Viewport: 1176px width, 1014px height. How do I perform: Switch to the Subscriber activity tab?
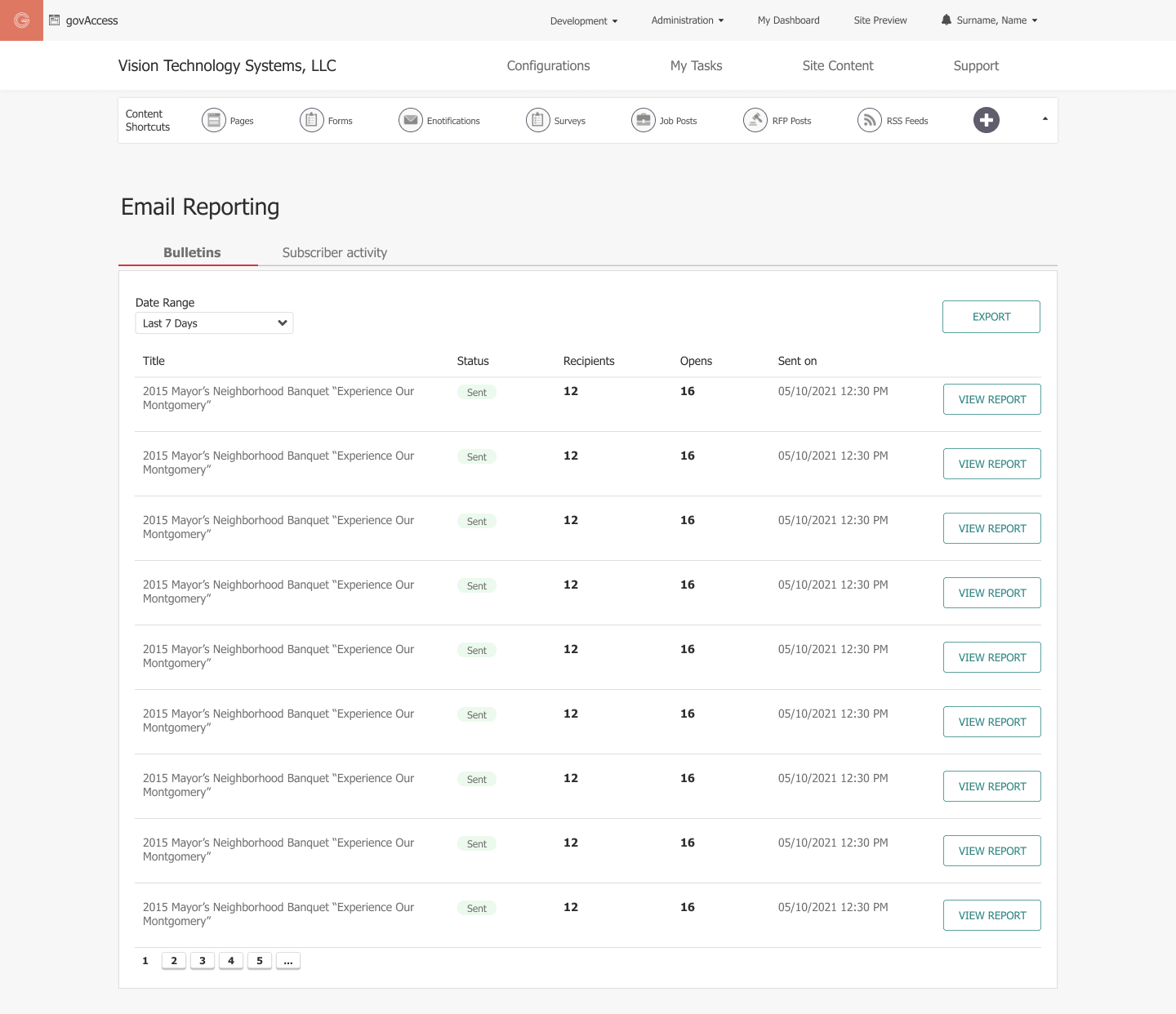[335, 252]
